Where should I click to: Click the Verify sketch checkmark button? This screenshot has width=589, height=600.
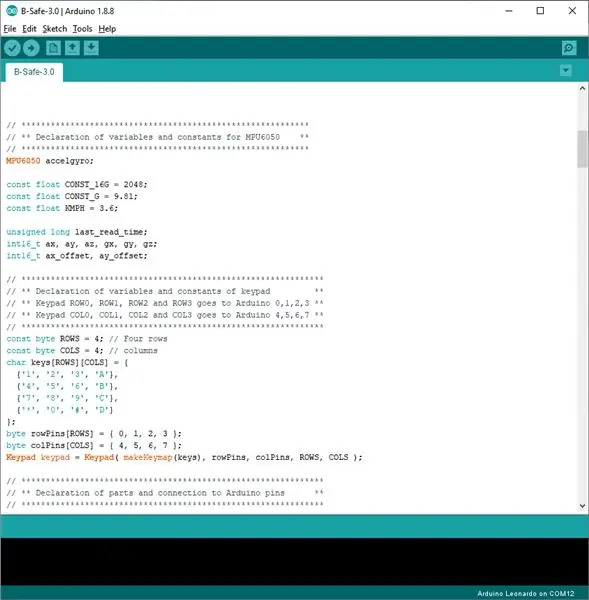12,48
